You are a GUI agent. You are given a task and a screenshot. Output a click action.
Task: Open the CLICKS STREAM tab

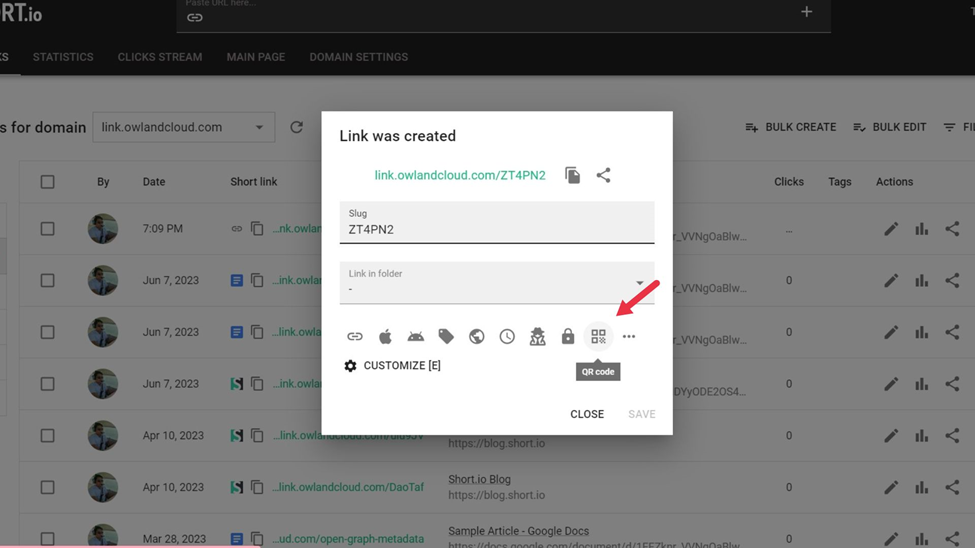point(160,57)
